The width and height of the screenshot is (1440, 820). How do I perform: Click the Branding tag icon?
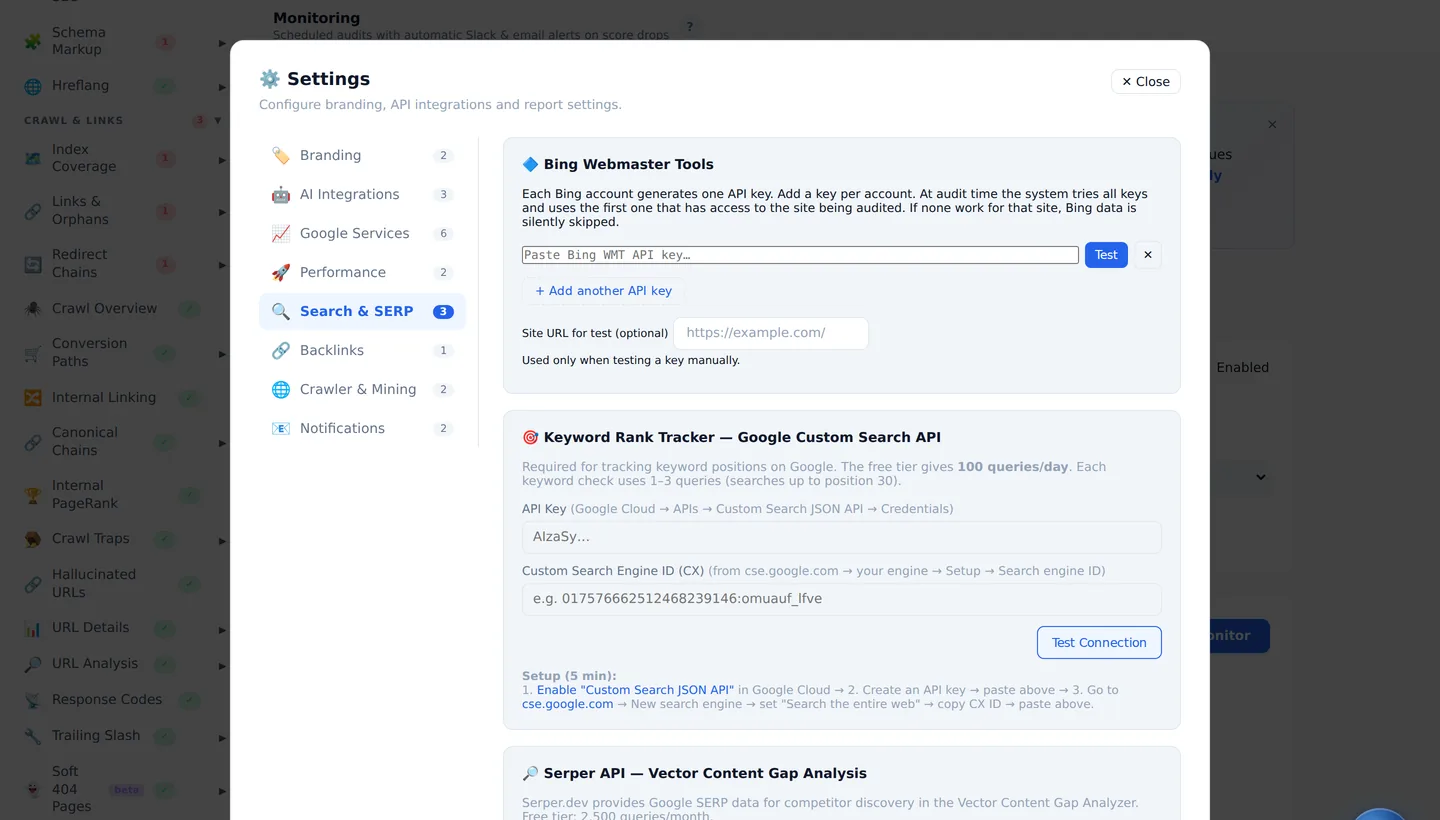coord(281,155)
